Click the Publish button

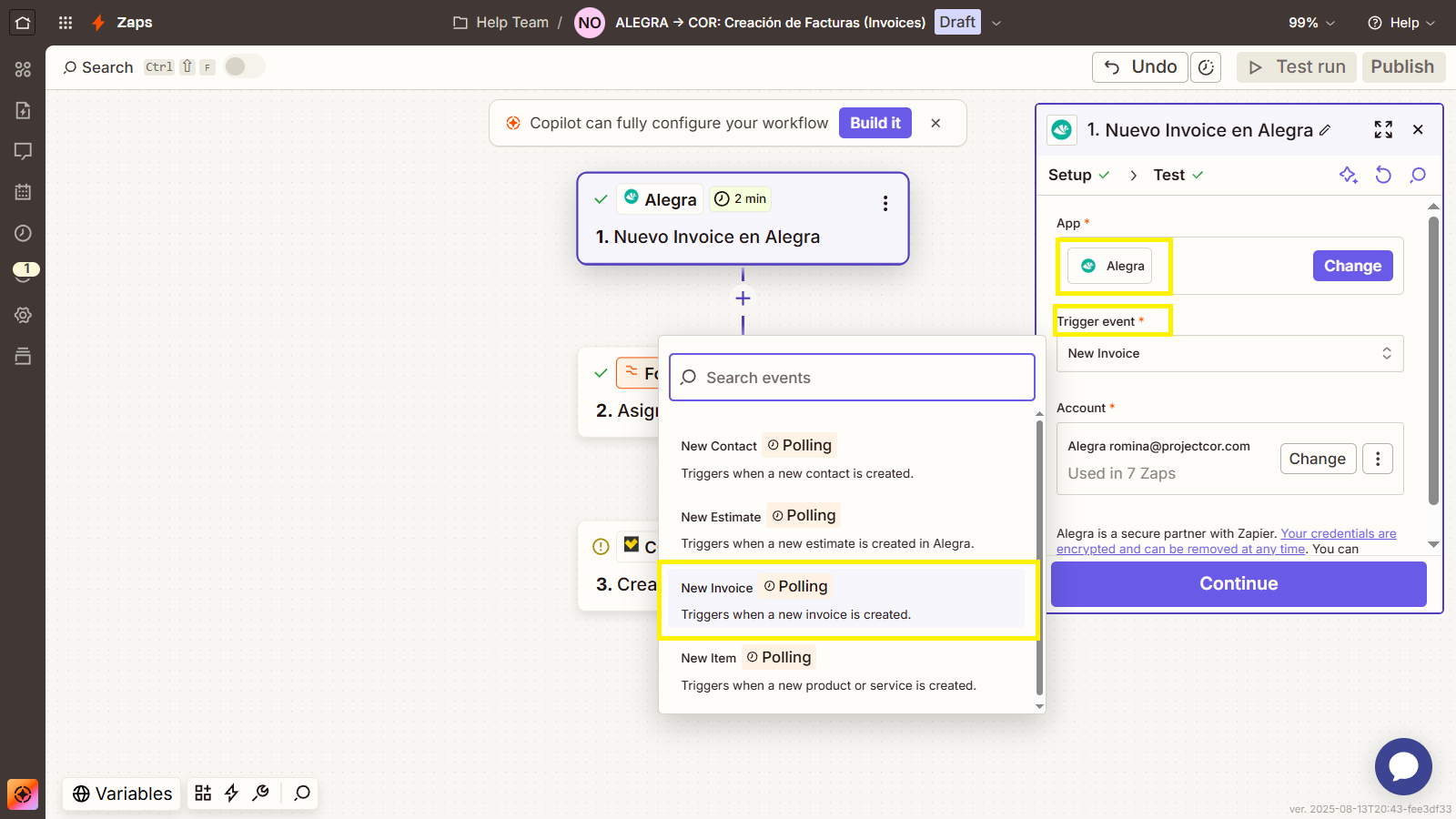pos(1403,67)
